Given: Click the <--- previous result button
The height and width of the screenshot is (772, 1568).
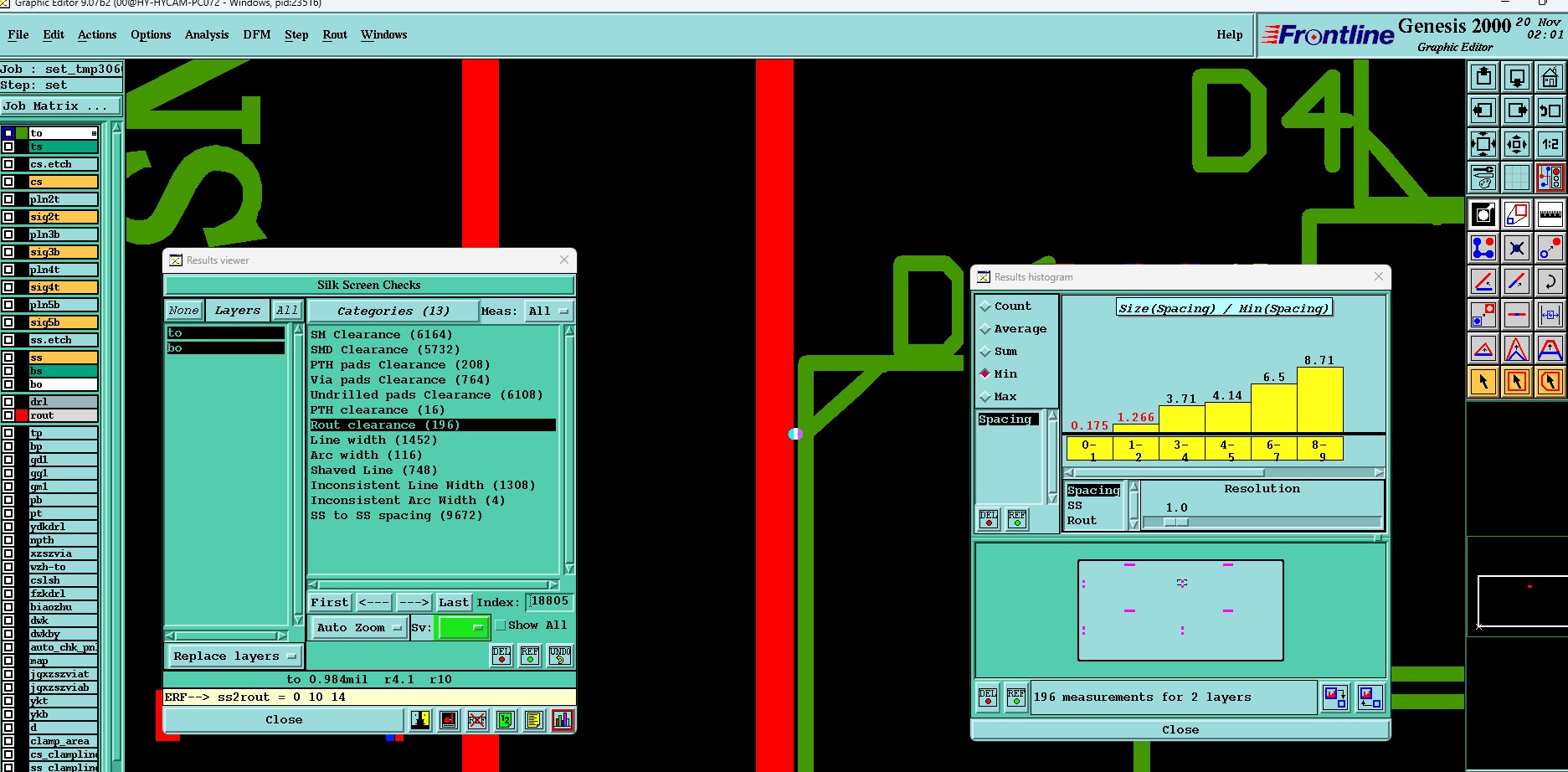Looking at the screenshot, I should 373,602.
